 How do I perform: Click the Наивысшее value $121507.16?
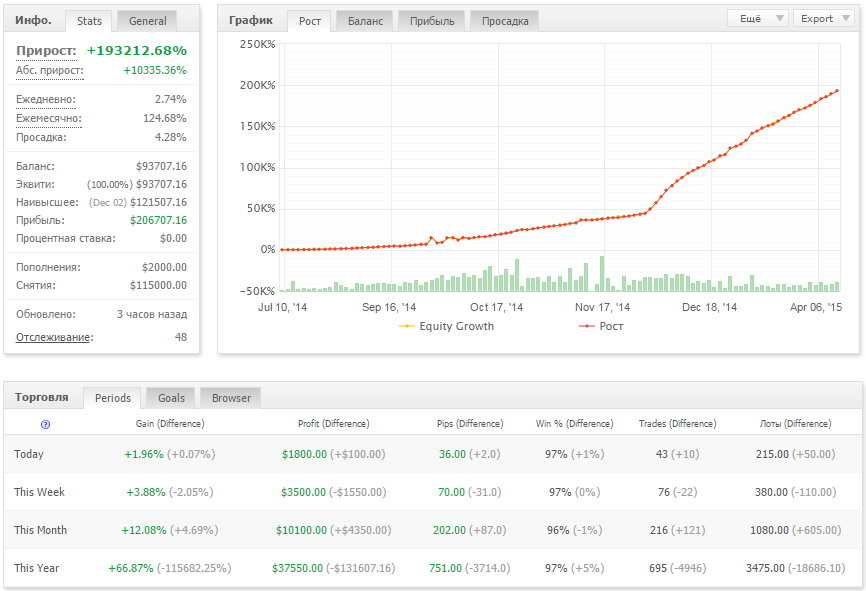(159, 202)
